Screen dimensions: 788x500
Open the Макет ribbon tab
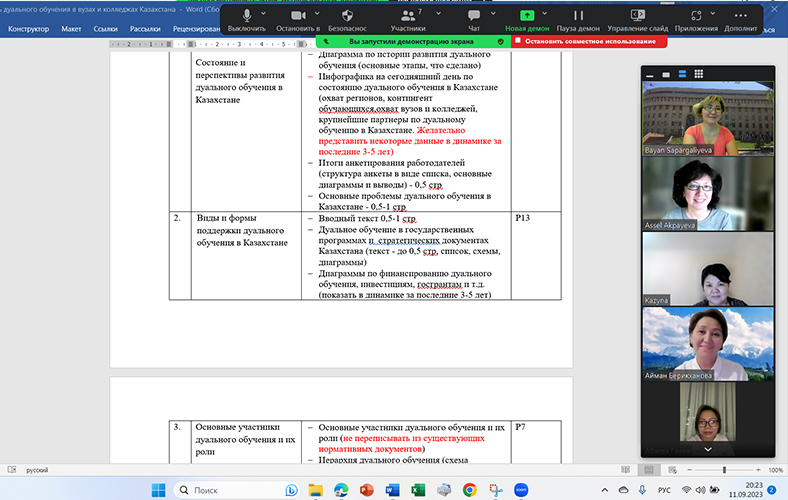(x=71, y=29)
